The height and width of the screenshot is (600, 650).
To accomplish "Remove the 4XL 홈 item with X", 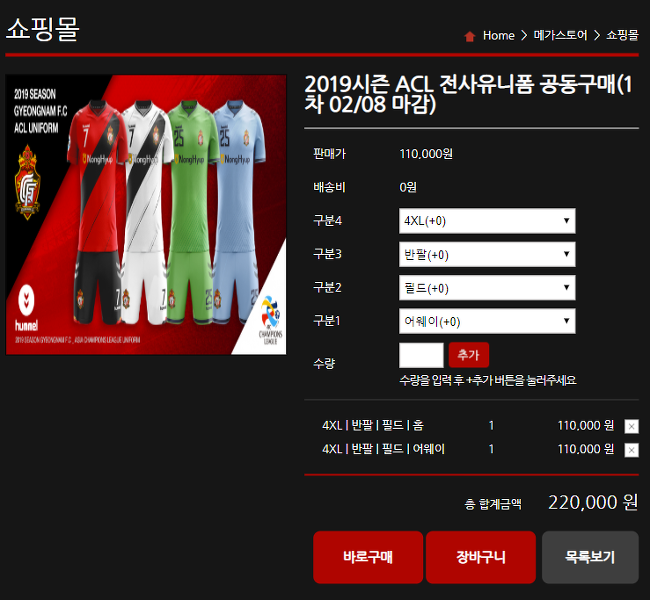I will click(x=631, y=426).
